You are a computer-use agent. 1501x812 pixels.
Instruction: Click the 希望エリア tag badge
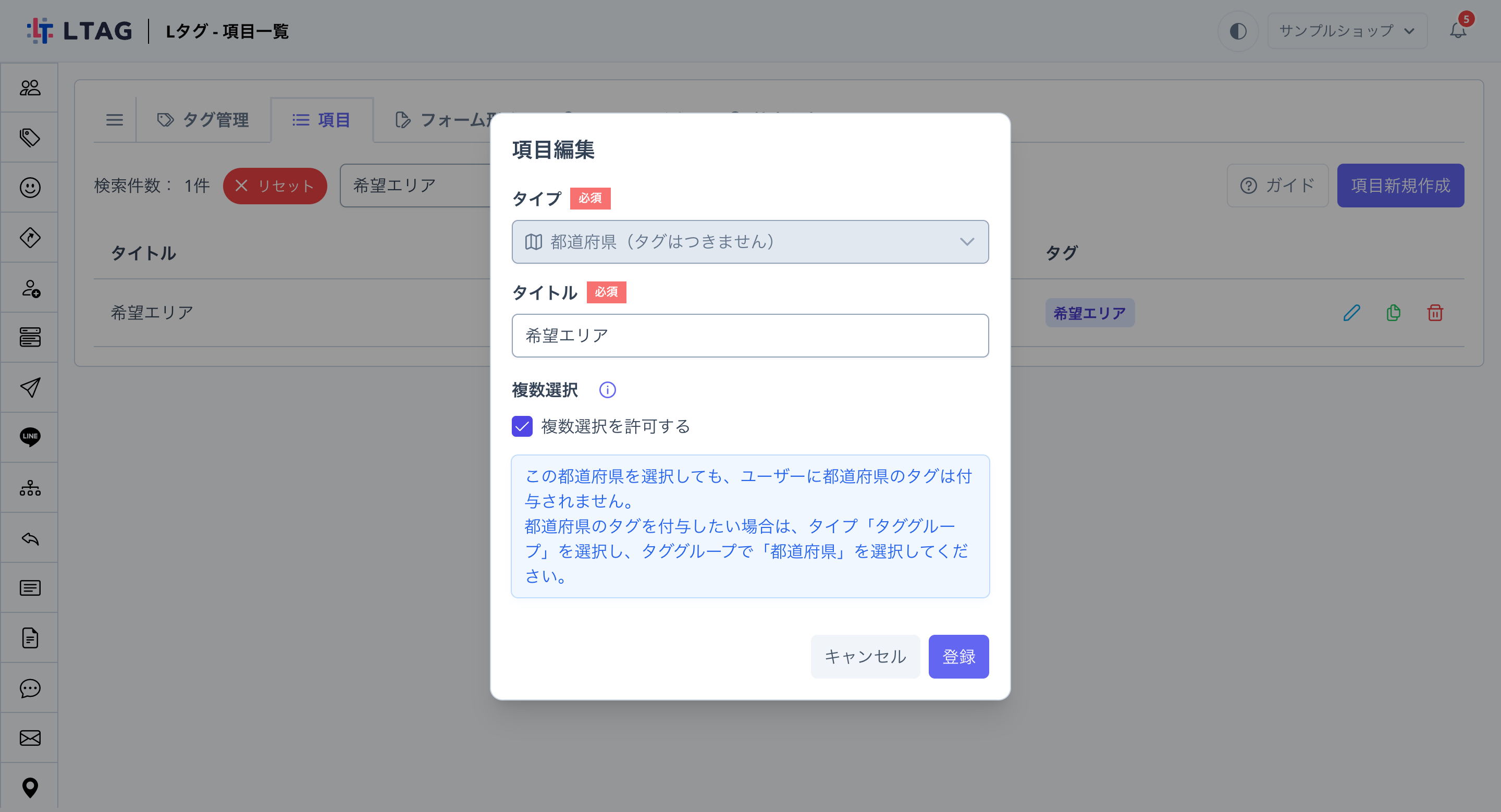coord(1090,313)
